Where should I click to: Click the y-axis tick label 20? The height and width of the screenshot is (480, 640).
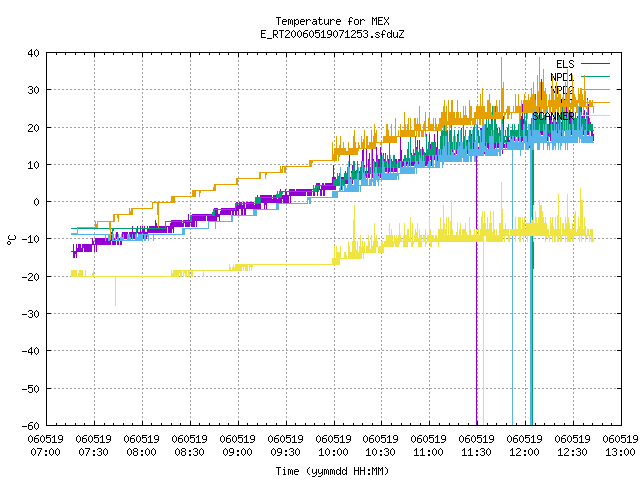click(x=33, y=128)
